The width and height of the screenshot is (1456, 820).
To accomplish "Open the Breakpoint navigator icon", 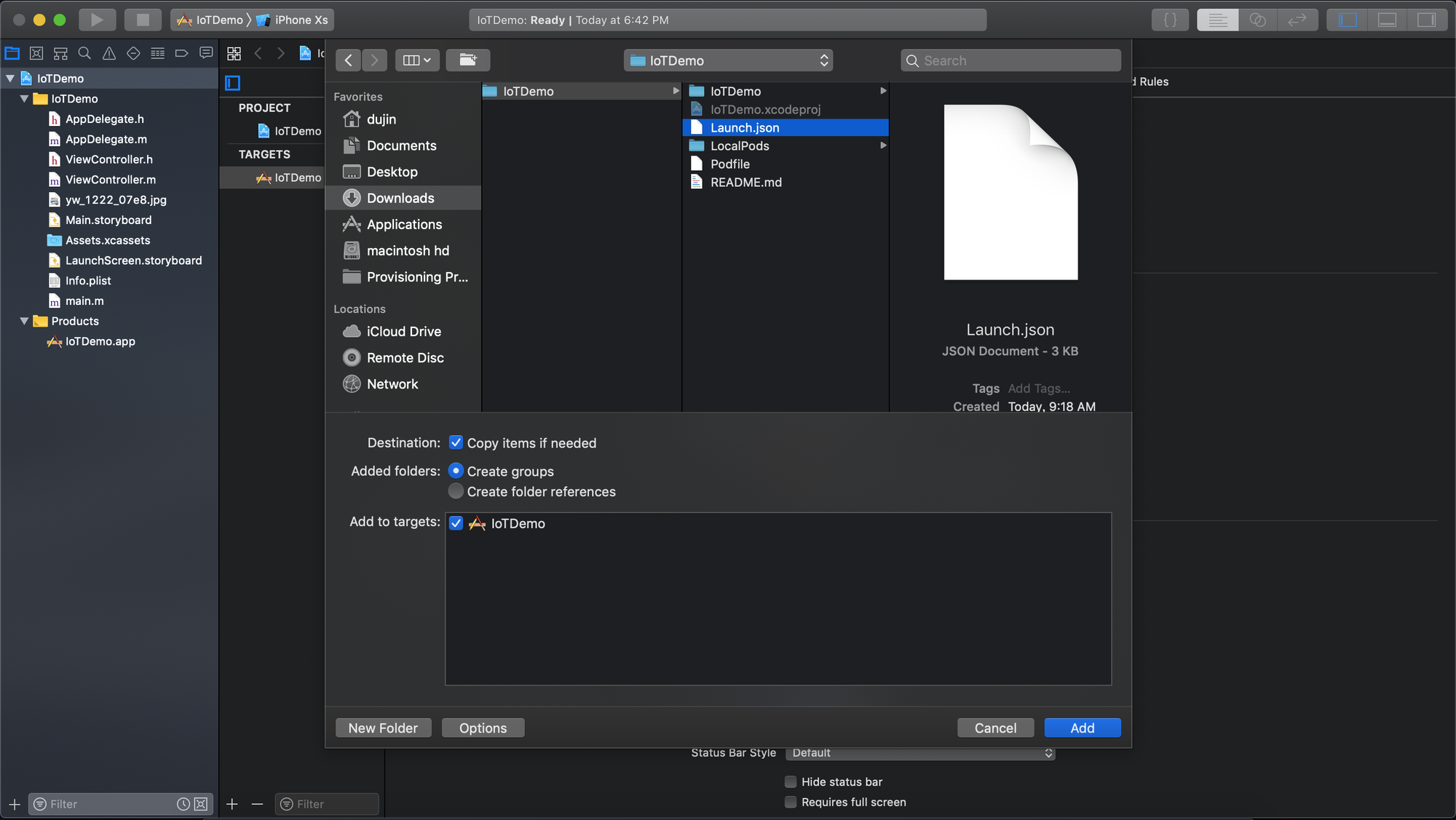I will pos(182,53).
